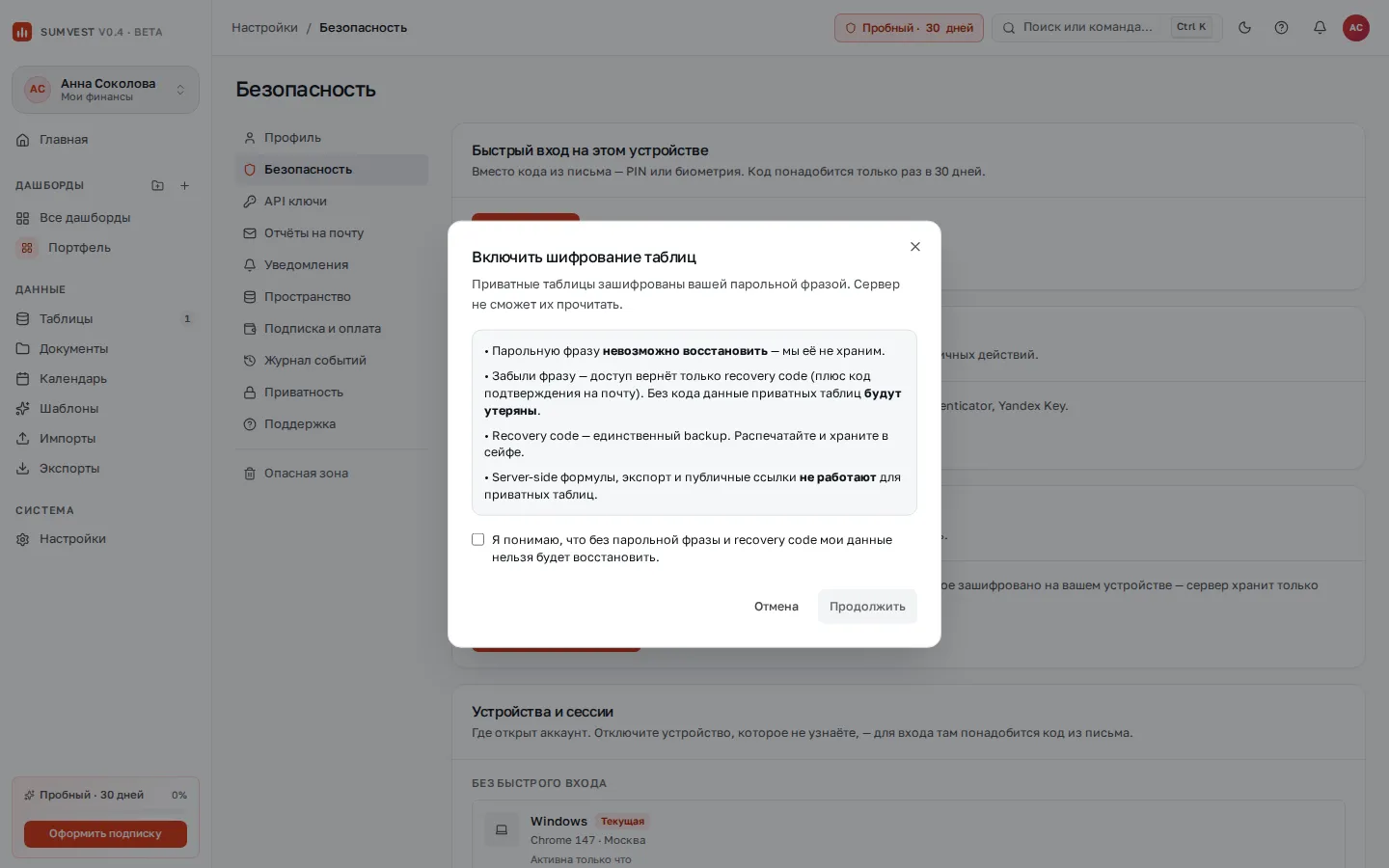Select Журнал событий settings tab

click(332, 361)
